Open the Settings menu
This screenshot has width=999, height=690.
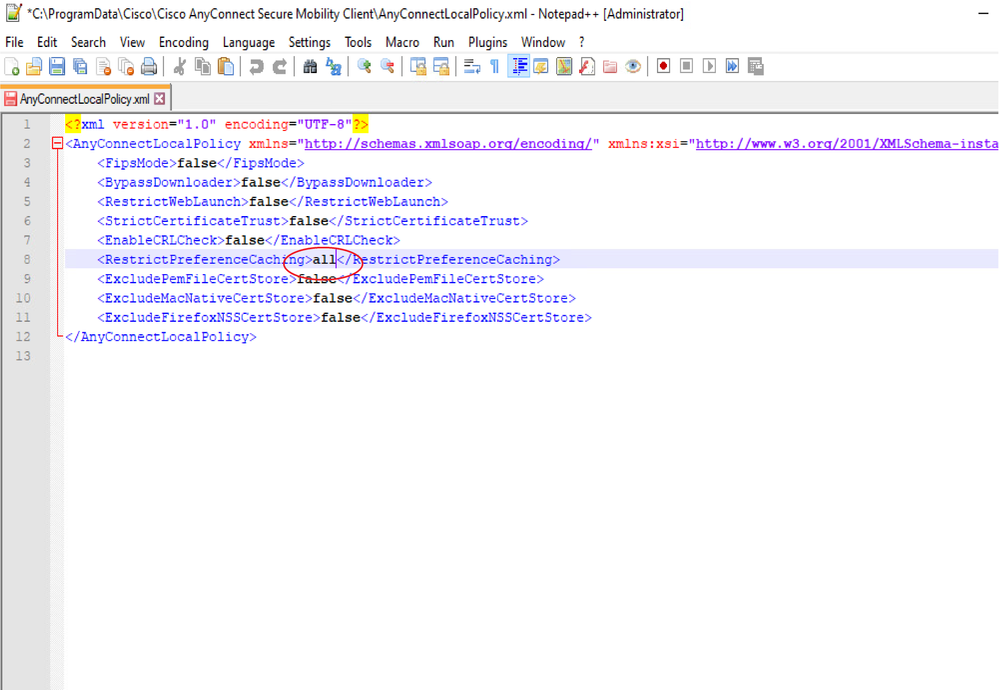click(309, 42)
